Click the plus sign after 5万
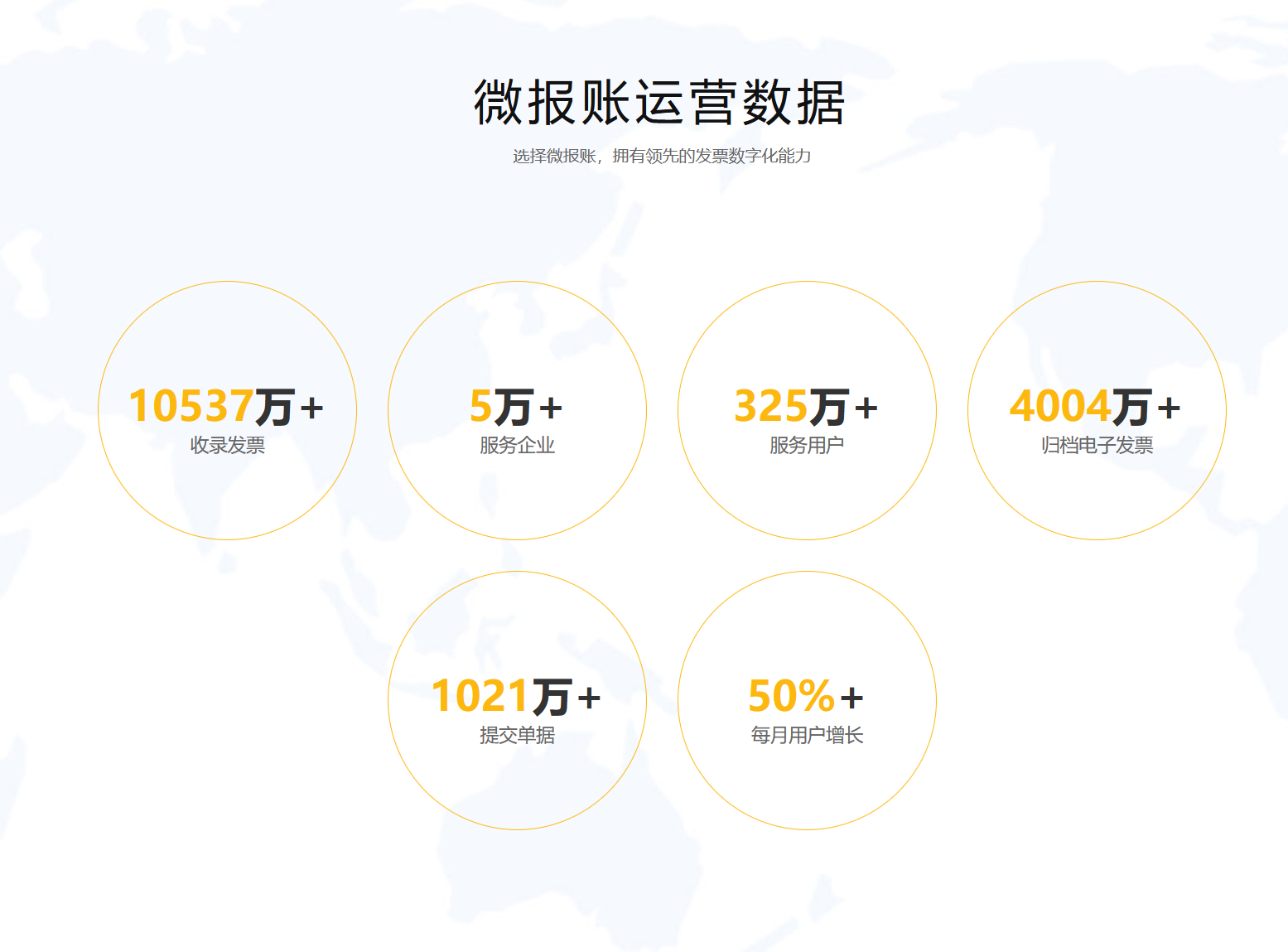 [551, 408]
